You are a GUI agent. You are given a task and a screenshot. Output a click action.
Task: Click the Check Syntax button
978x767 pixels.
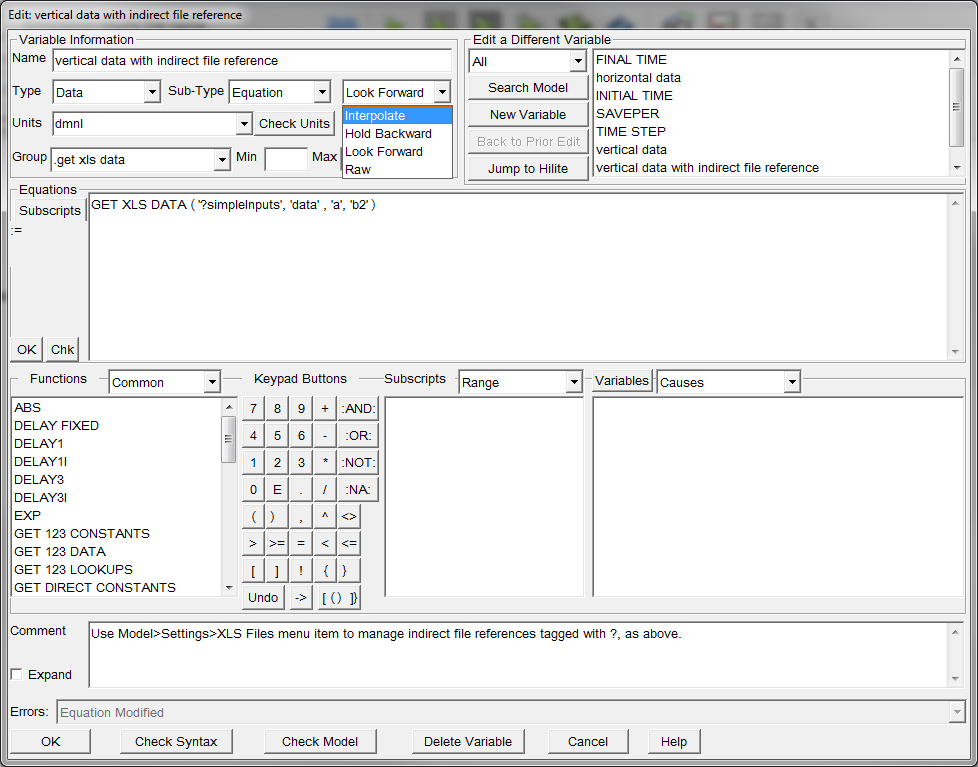click(176, 741)
